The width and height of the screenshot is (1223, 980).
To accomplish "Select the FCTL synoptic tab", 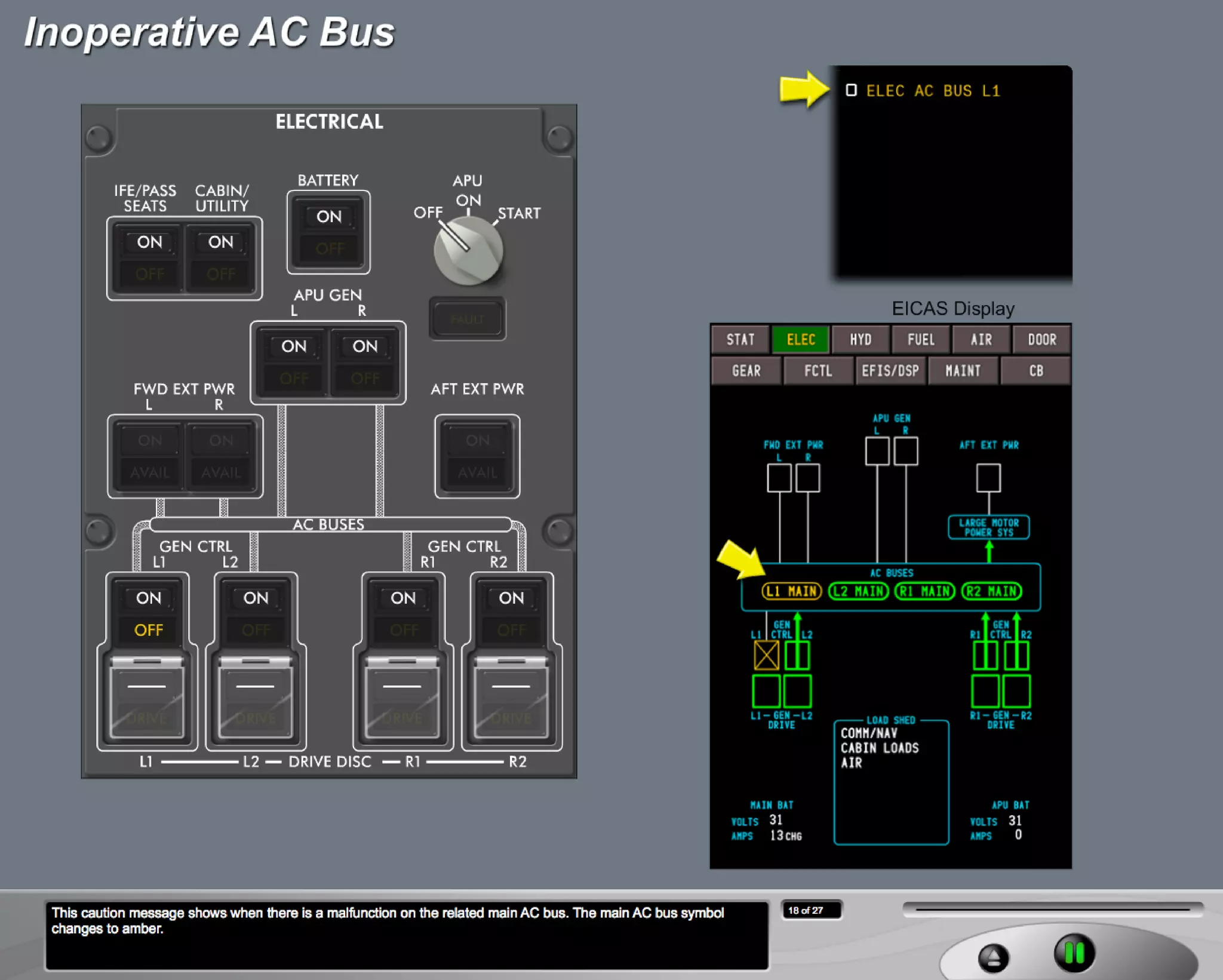I will (818, 371).
